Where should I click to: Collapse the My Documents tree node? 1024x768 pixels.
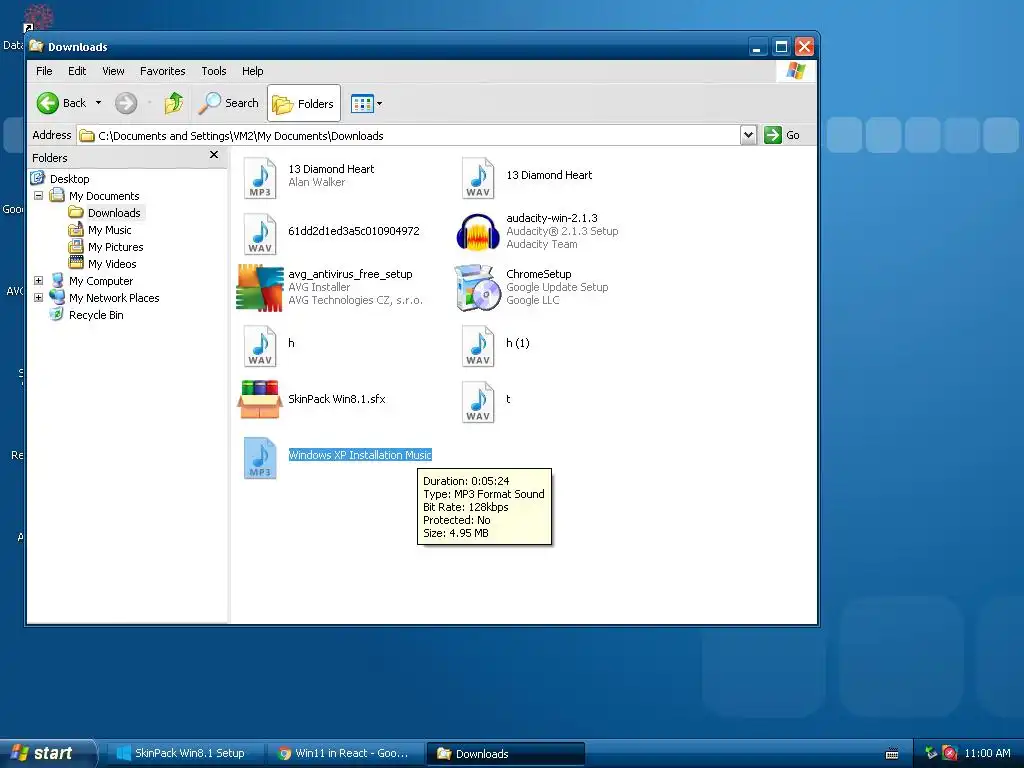point(39,195)
